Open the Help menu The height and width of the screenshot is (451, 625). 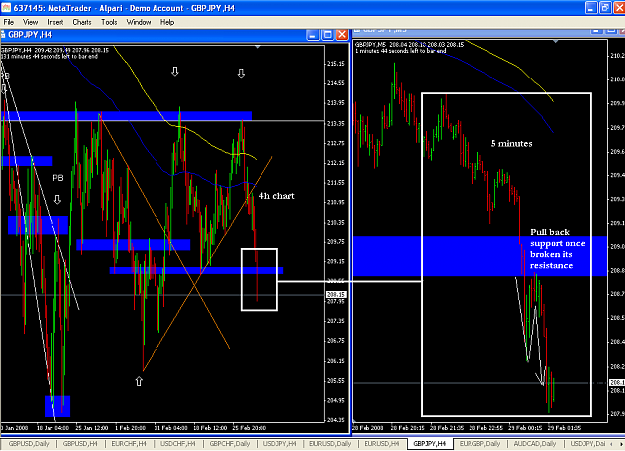click(x=167, y=22)
